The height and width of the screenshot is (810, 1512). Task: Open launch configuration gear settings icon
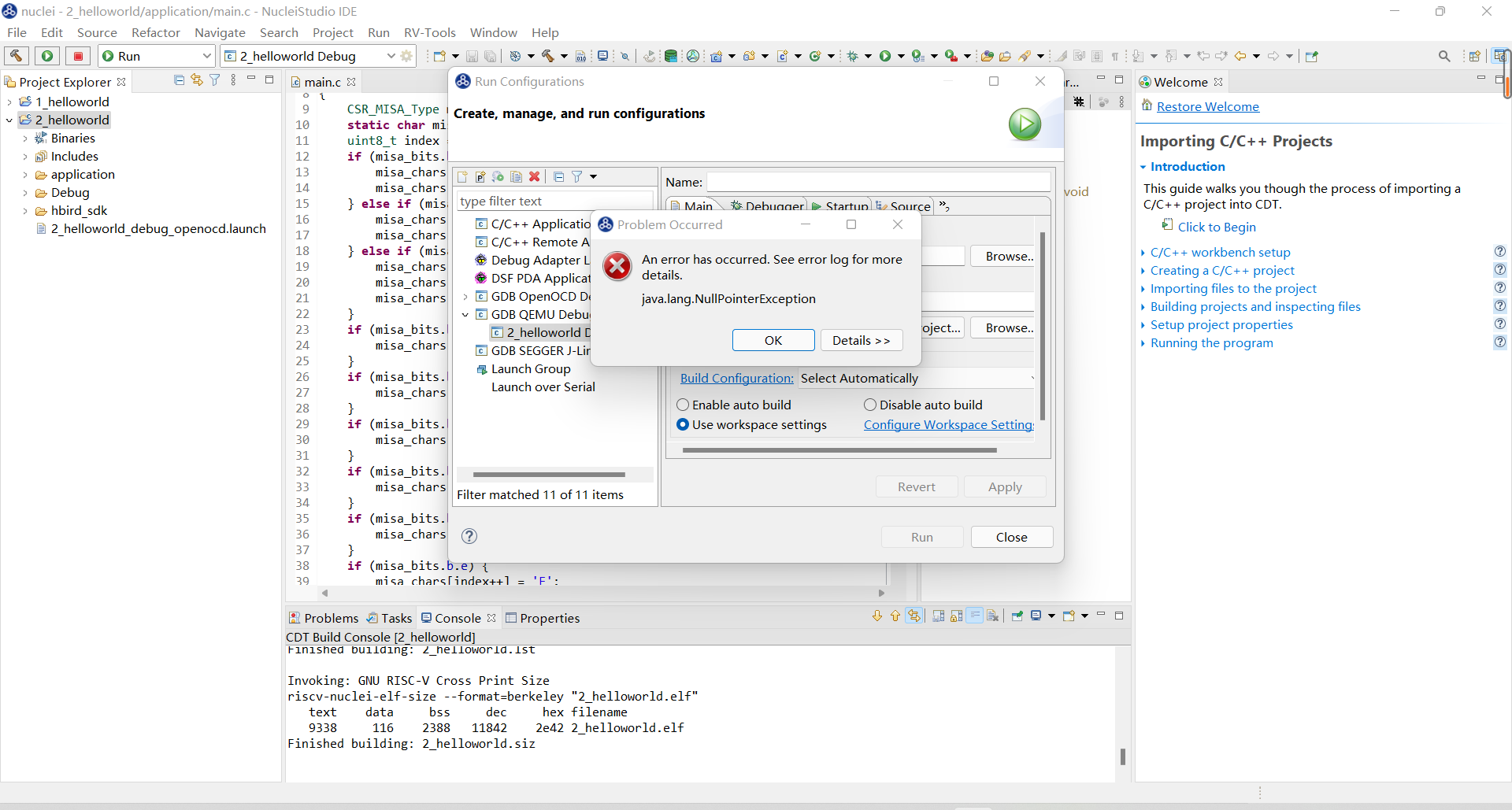pyautogui.click(x=406, y=56)
